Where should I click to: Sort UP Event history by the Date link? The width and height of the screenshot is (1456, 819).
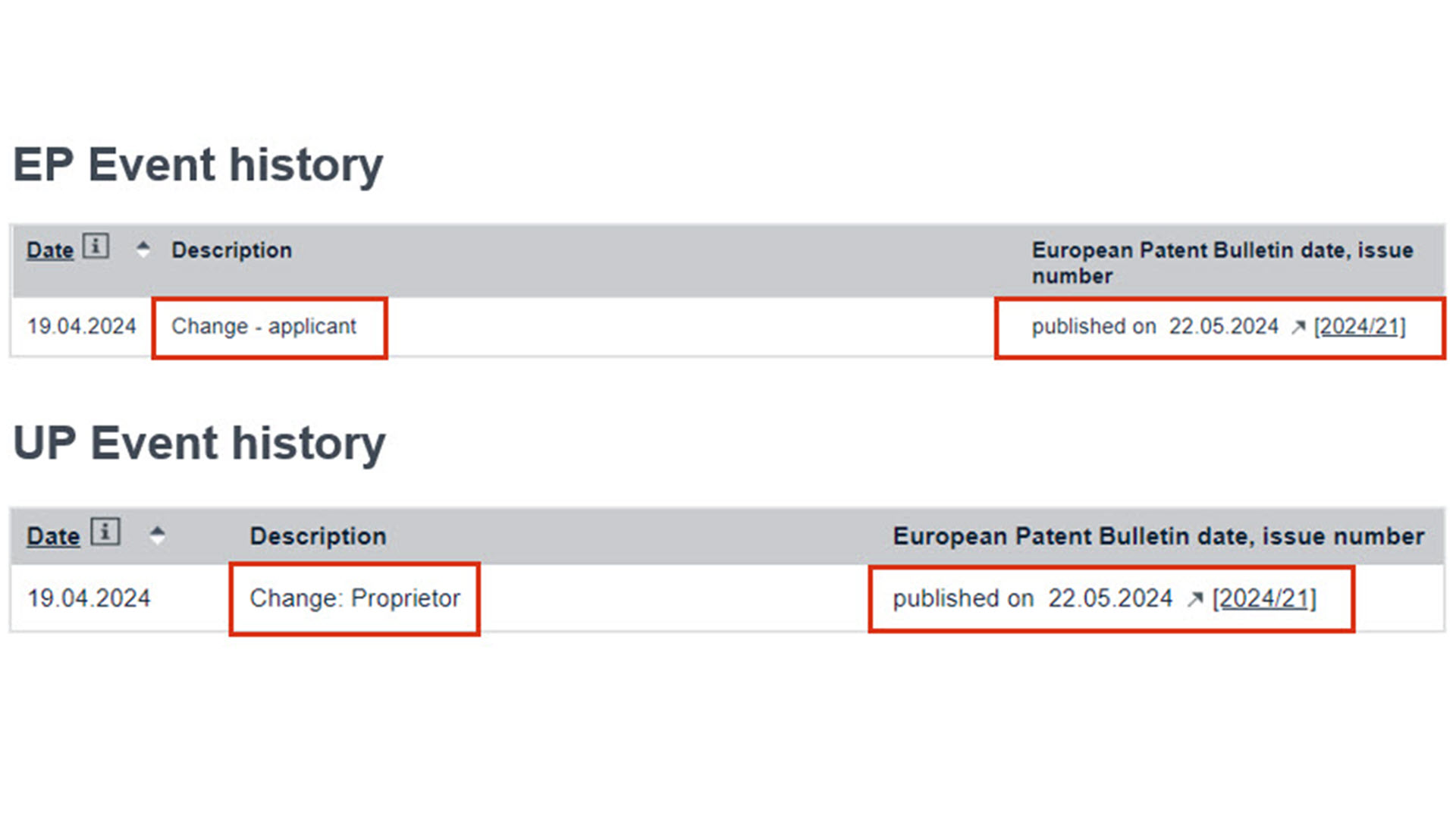53,536
